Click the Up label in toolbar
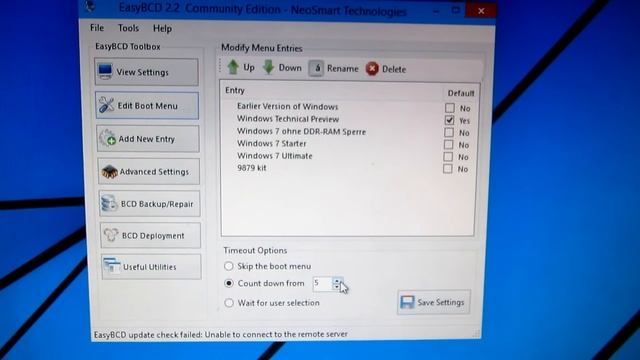640x360 pixels. point(249,67)
